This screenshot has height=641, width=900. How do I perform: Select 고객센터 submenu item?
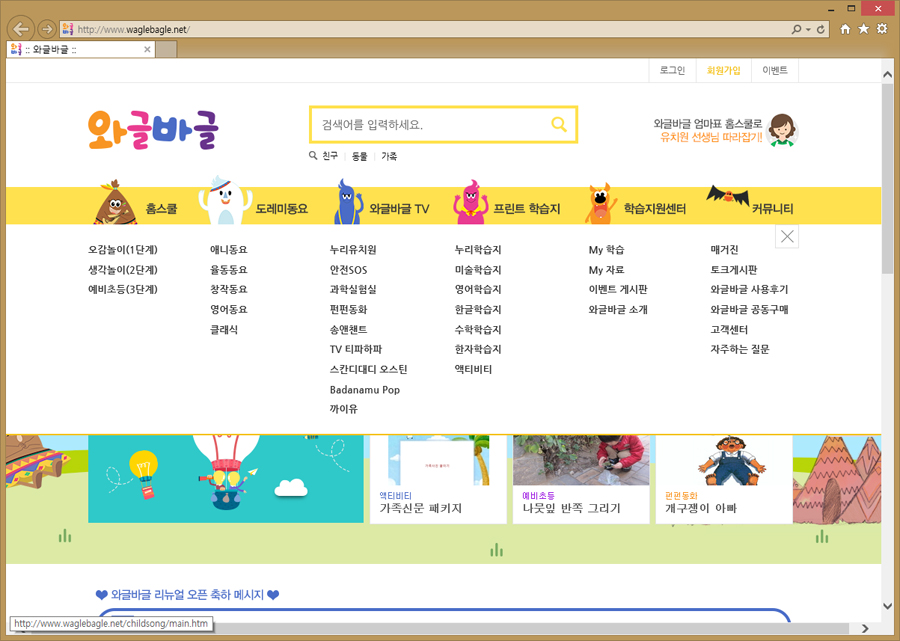729,329
